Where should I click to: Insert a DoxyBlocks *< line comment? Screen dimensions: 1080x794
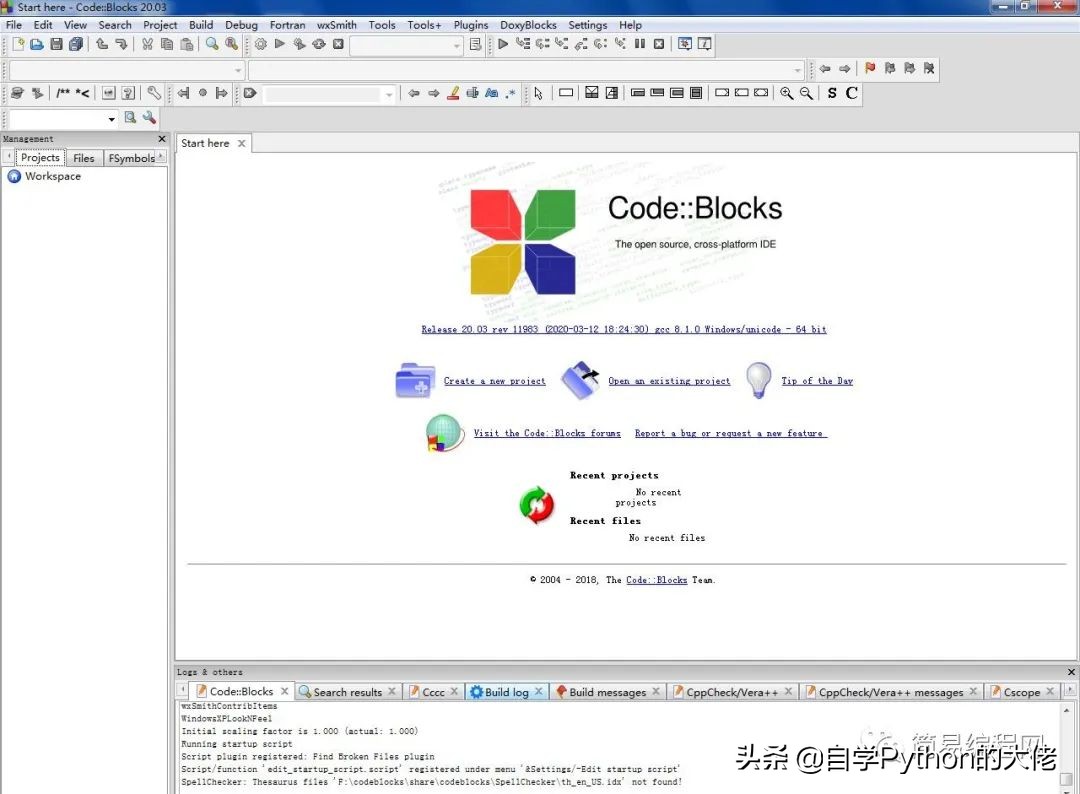[x=83, y=93]
